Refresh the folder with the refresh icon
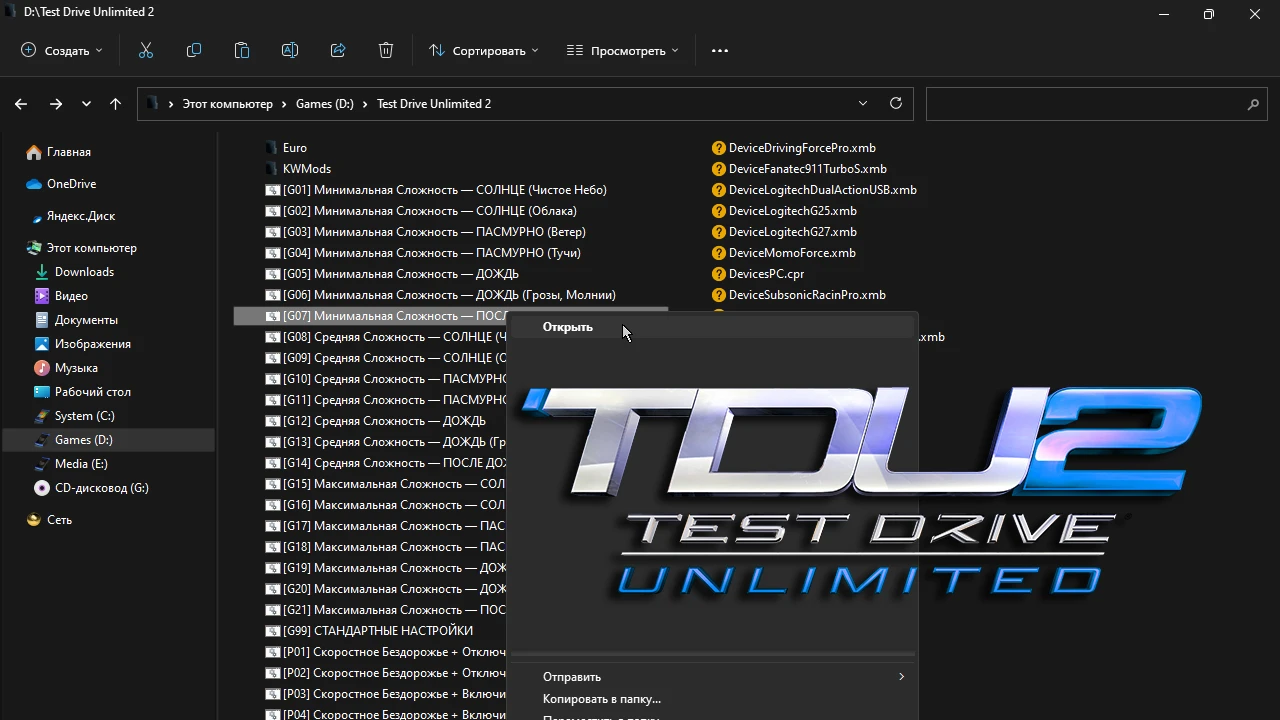The image size is (1280, 720). [895, 103]
